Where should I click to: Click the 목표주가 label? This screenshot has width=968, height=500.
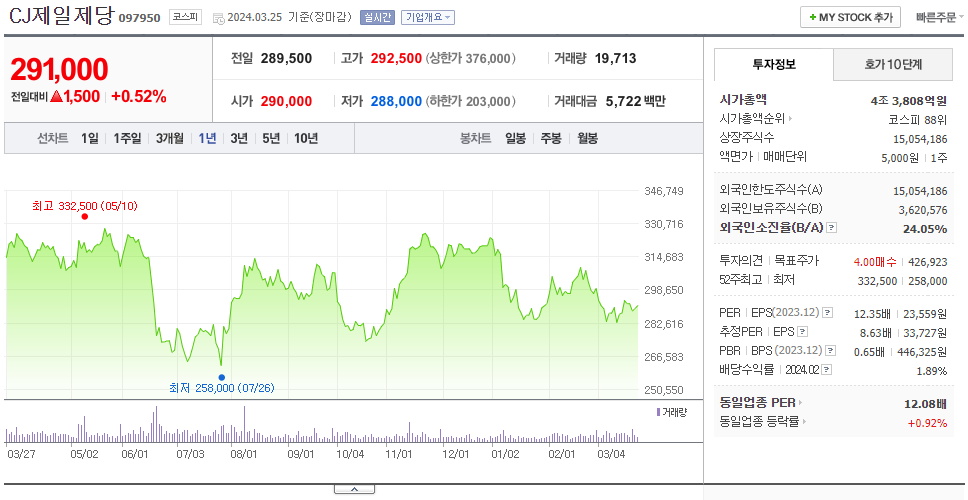[797, 260]
